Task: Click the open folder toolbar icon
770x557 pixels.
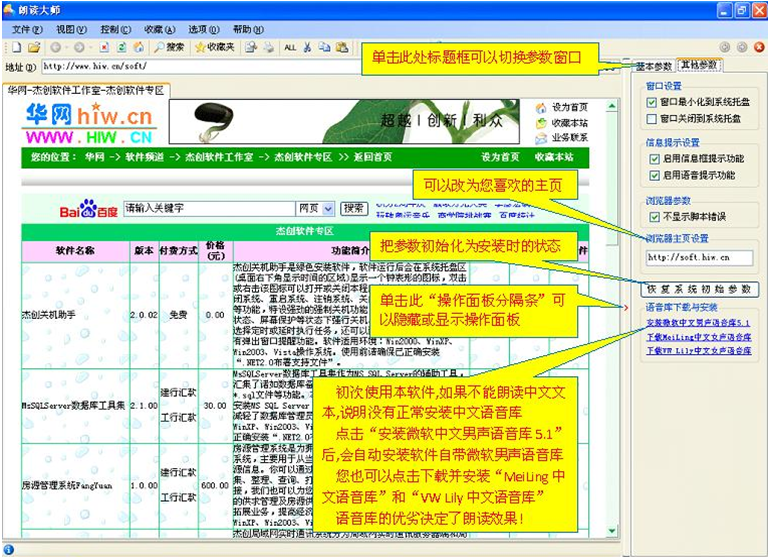Action: click(33, 47)
